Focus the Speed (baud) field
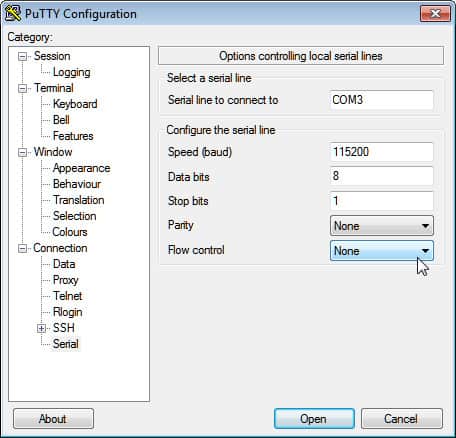The image size is (456, 438). (x=382, y=152)
